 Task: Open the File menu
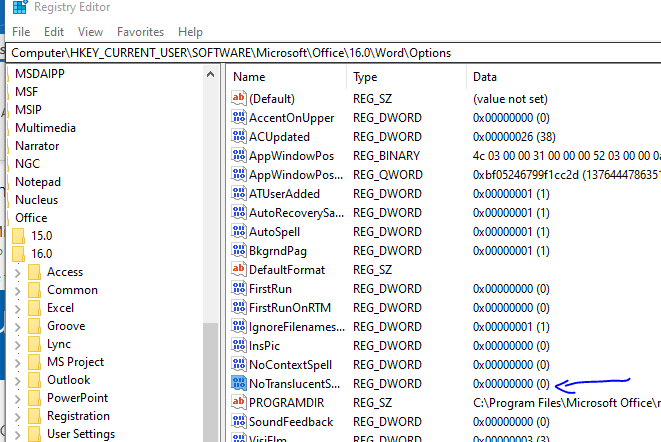click(21, 32)
